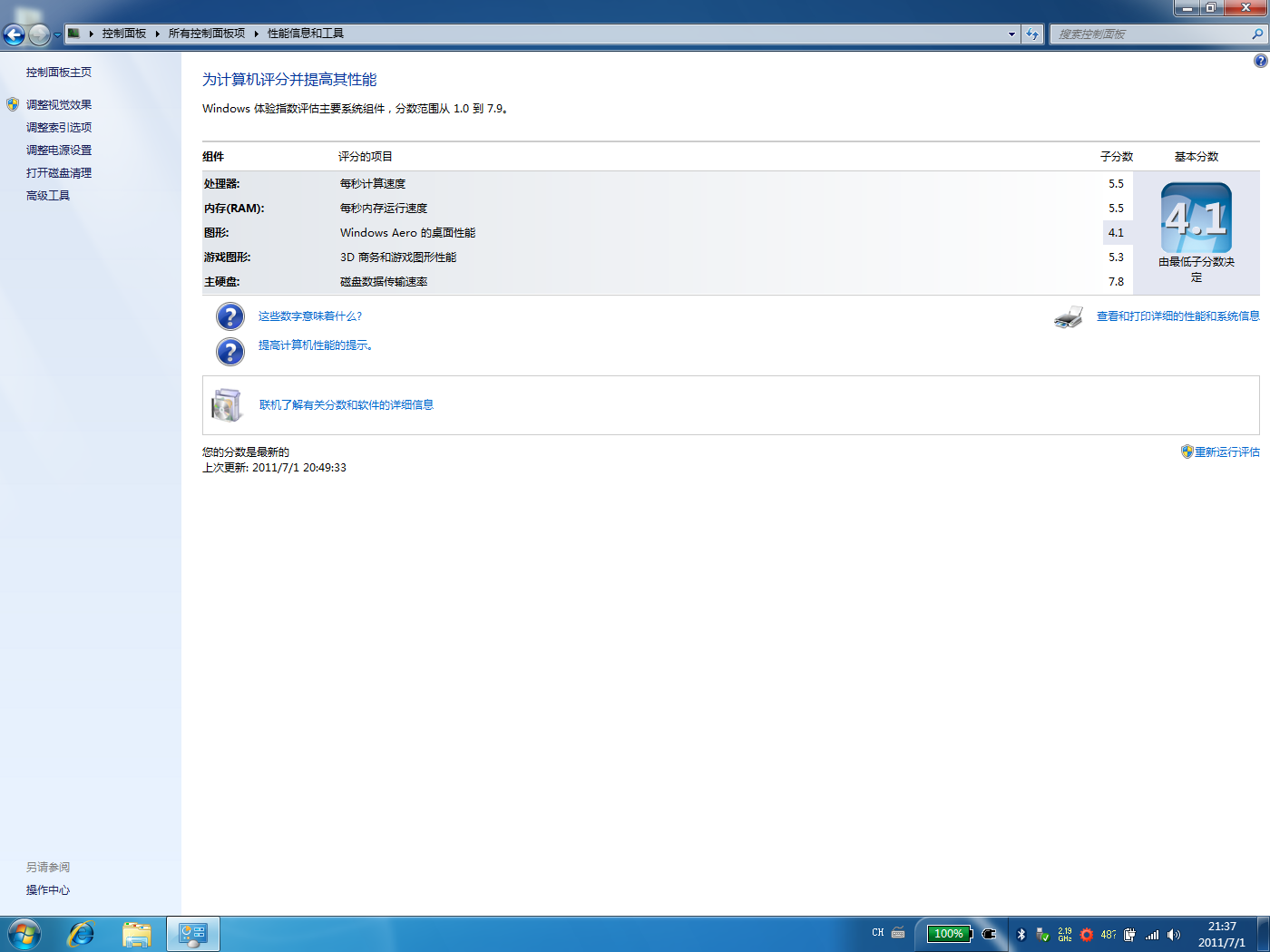The width and height of the screenshot is (1270, 952).
Task: Click question icon beside 这些数字意味着什么
Action: tap(230, 316)
